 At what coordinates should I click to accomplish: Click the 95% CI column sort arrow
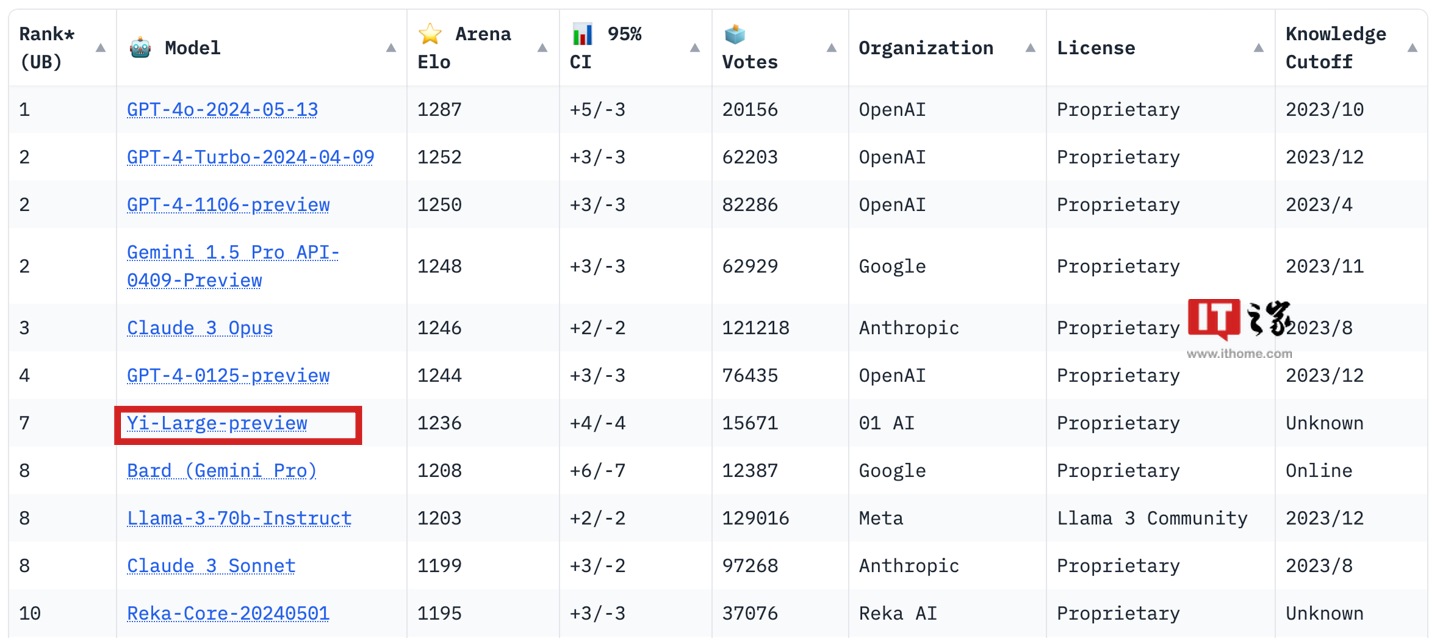(x=694, y=48)
